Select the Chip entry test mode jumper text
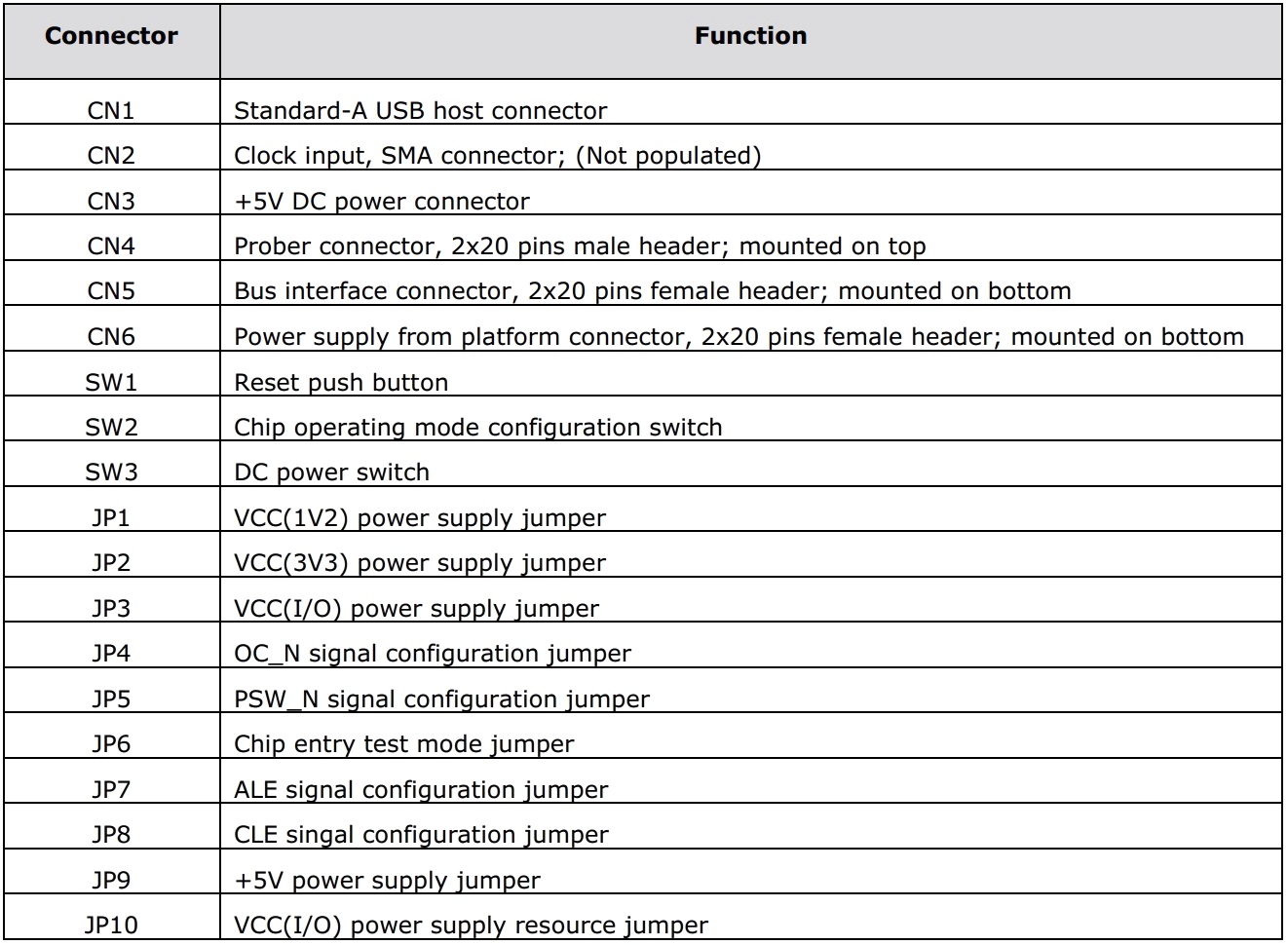Image resolution: width=1288 pixels, height=945 pixels. coord(403,744)
